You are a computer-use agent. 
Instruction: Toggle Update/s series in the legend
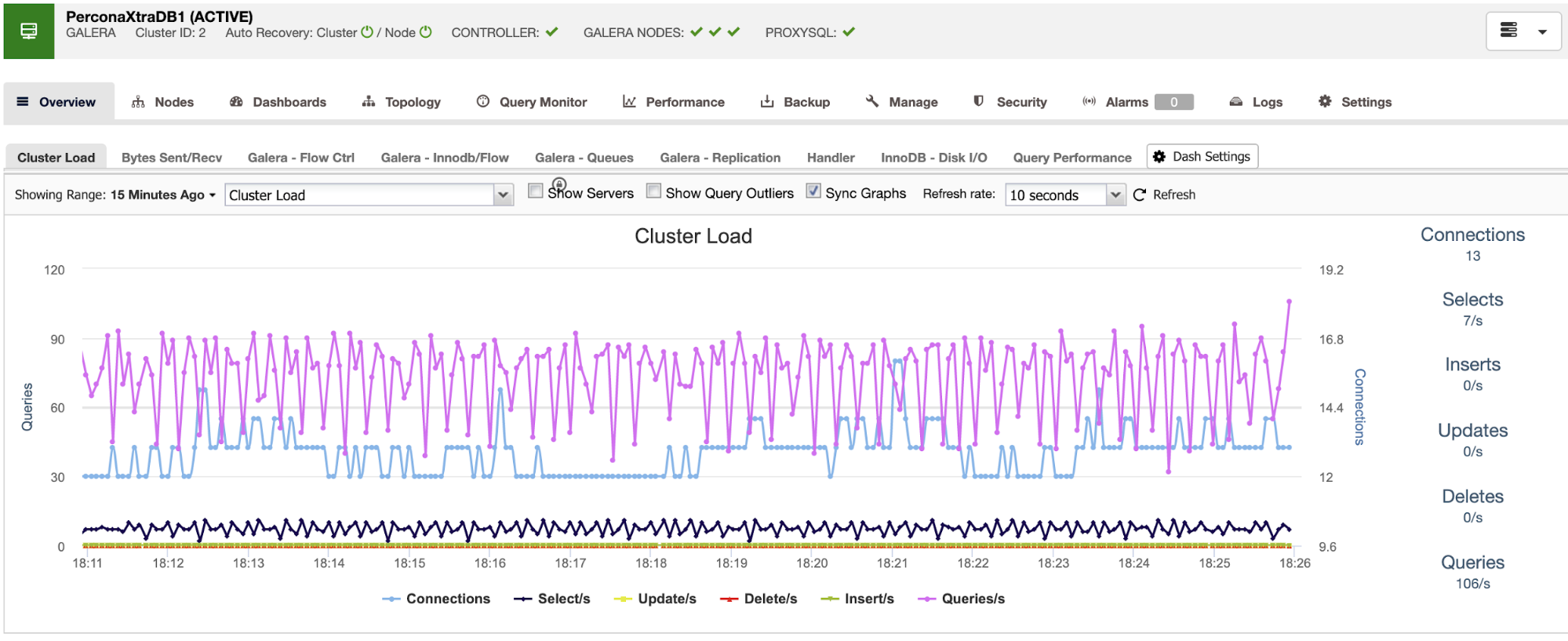click(x=655, y=599)
